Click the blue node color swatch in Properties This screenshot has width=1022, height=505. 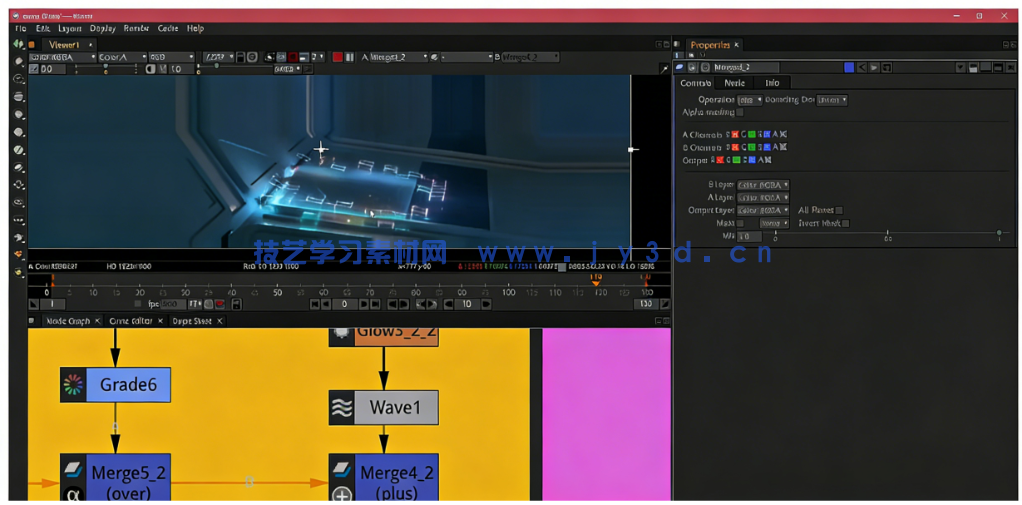pyautogui.click(x=849, y=67)
